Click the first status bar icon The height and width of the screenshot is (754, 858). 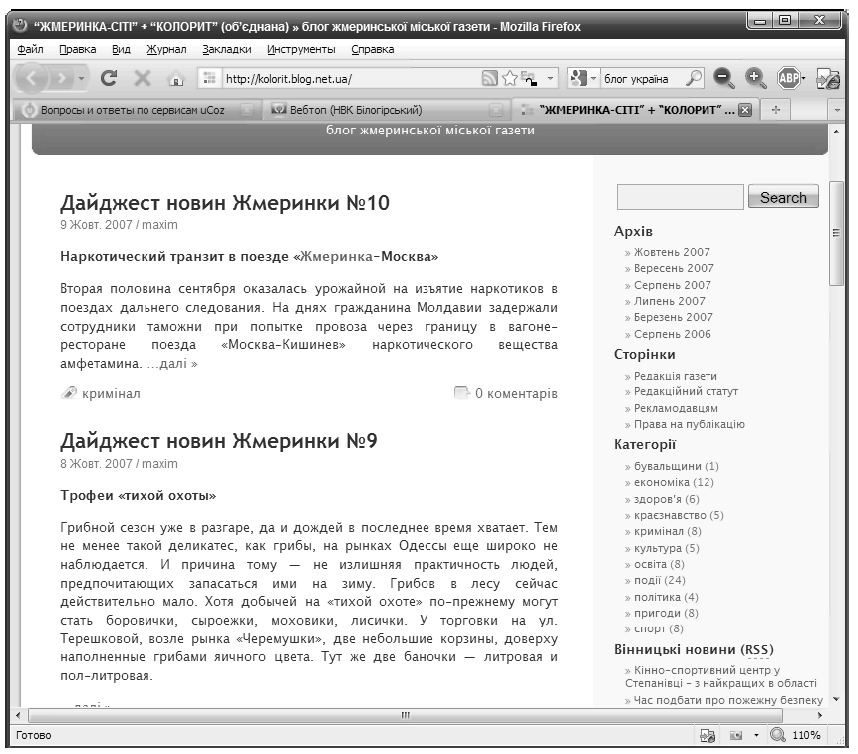pyautogui.click(x=708, y=735)
